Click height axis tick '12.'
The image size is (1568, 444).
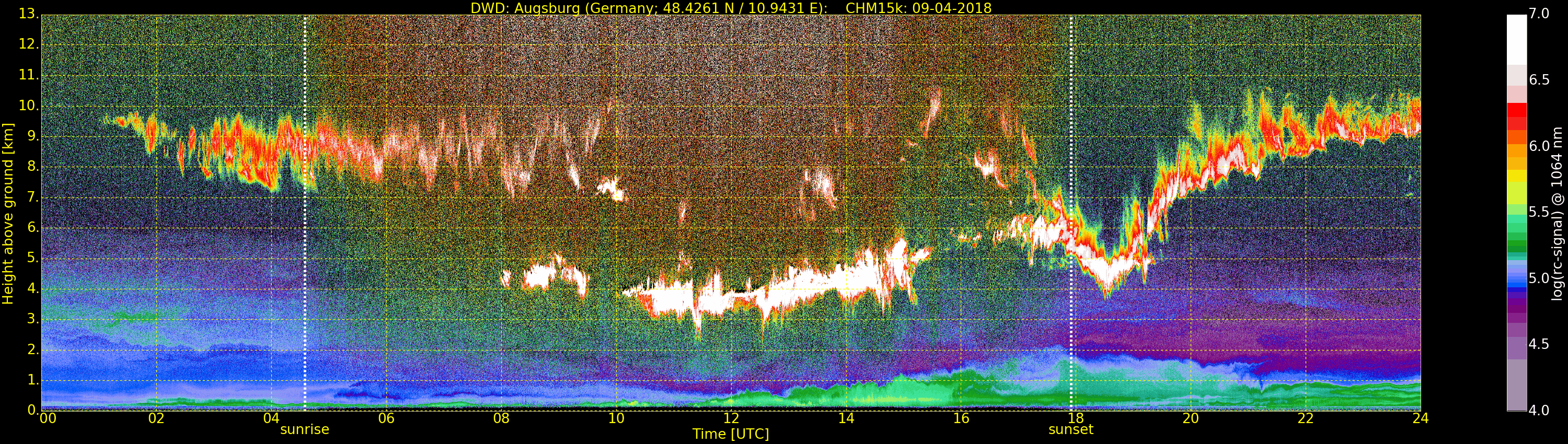coord(29,44)
